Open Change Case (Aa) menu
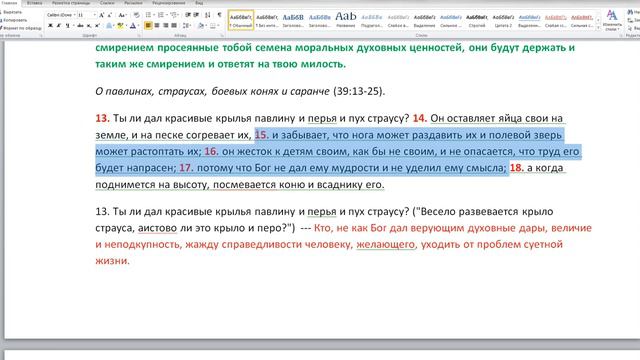The width and height of the screenshot is (640, 360). click(x=122, y=15)
